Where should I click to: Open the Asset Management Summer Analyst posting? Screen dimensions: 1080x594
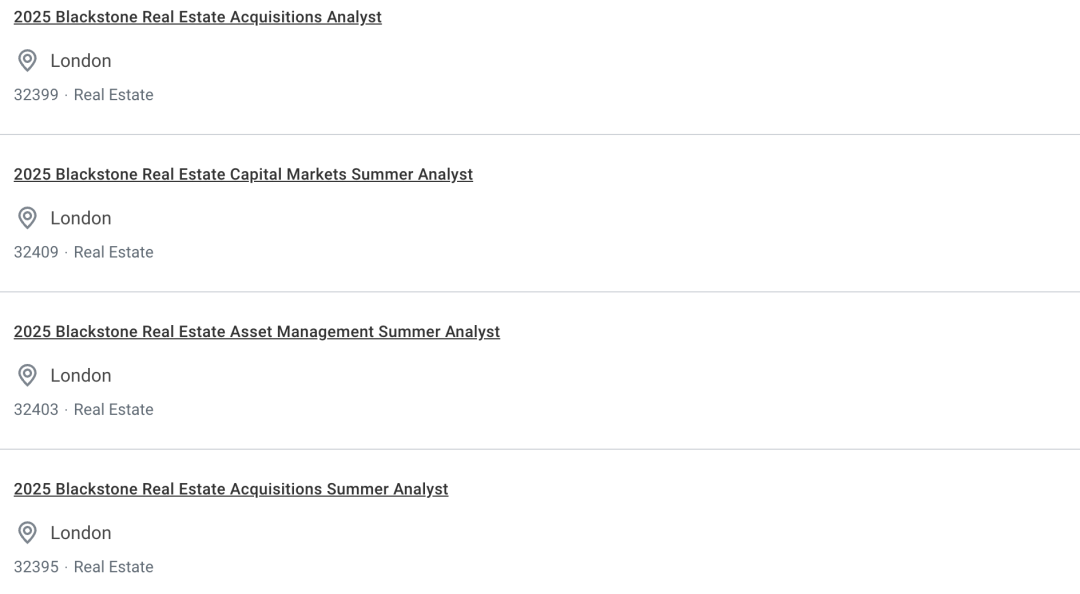coord(257,331)
